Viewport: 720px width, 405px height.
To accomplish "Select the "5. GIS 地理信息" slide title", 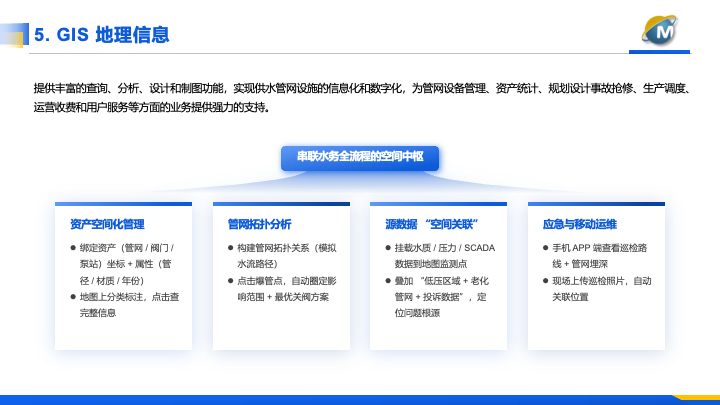I will [x=101, y=36].
